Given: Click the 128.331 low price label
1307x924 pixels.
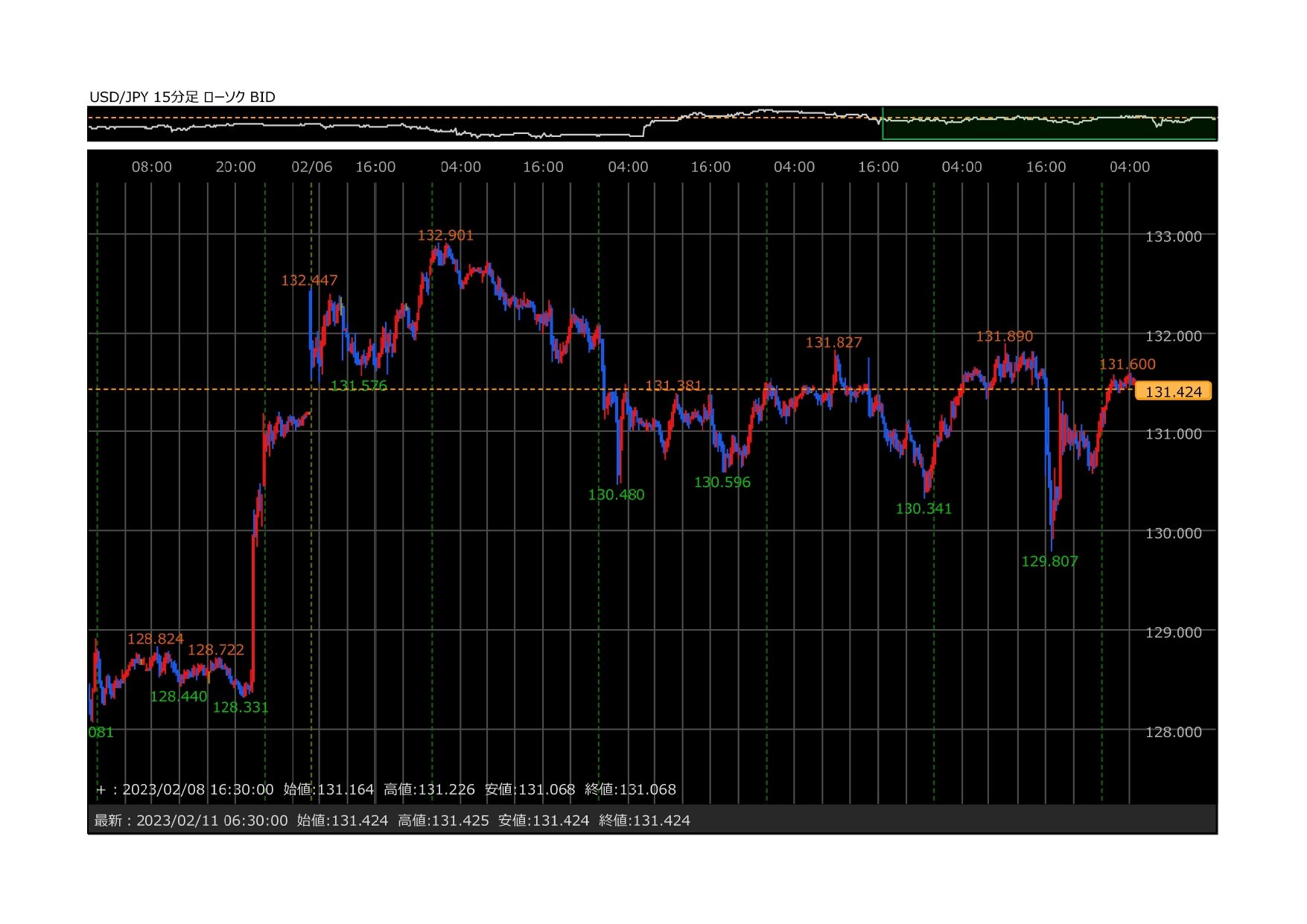Looking at the screenshot, I should (x=240, y=707).
